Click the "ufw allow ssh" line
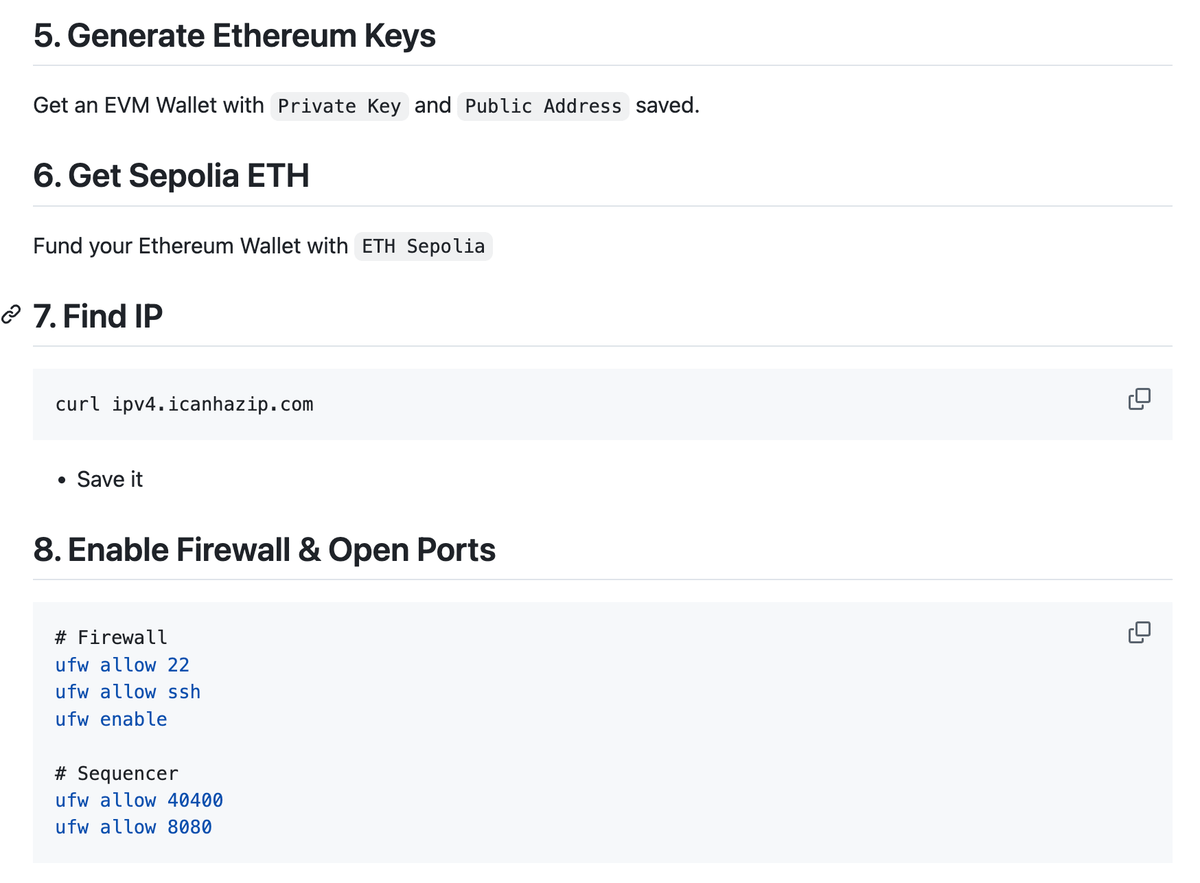This screenshot has height=883, width=1200. (128, 692)
